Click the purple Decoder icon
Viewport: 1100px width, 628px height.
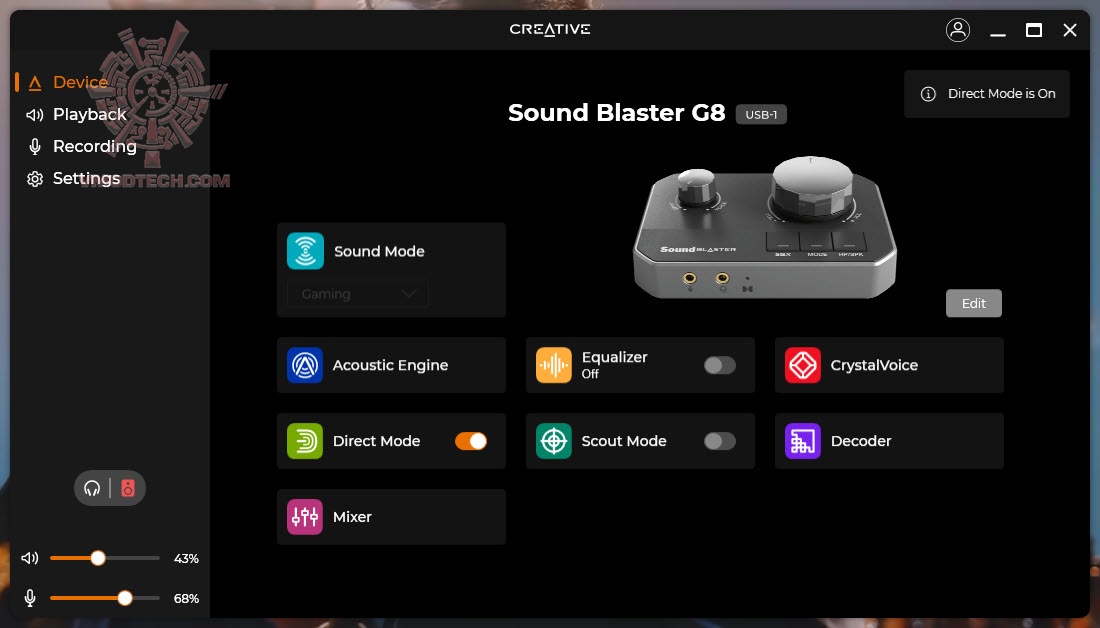tap(803, 441)
